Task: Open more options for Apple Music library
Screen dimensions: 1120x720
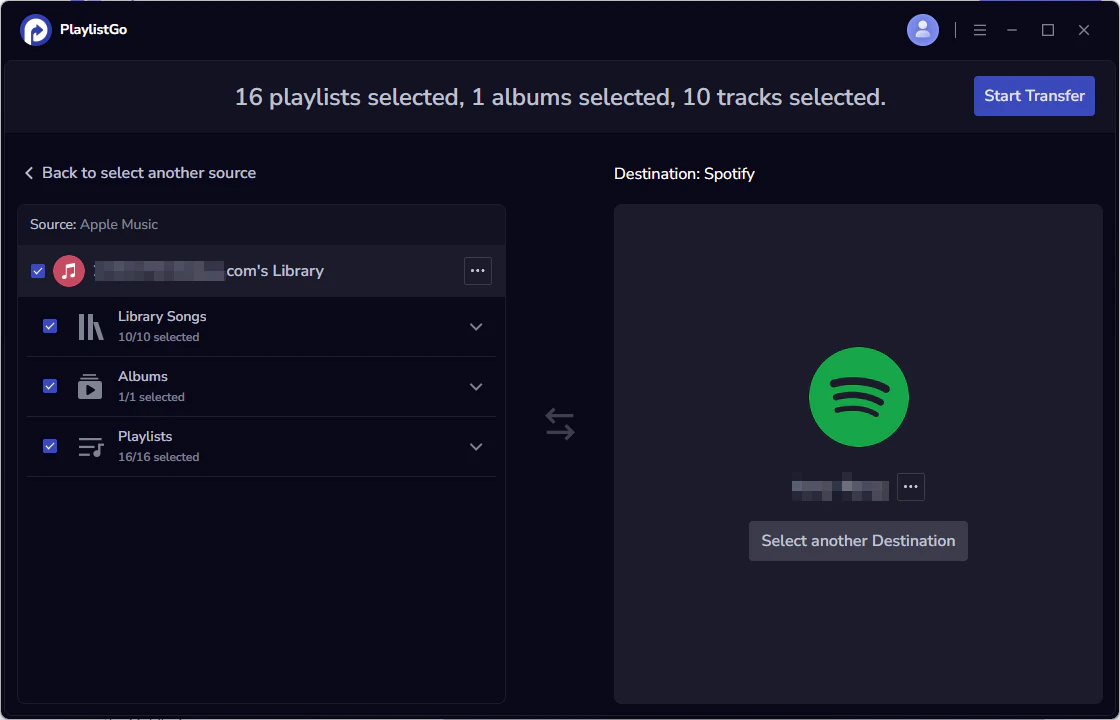Action: 478,271
